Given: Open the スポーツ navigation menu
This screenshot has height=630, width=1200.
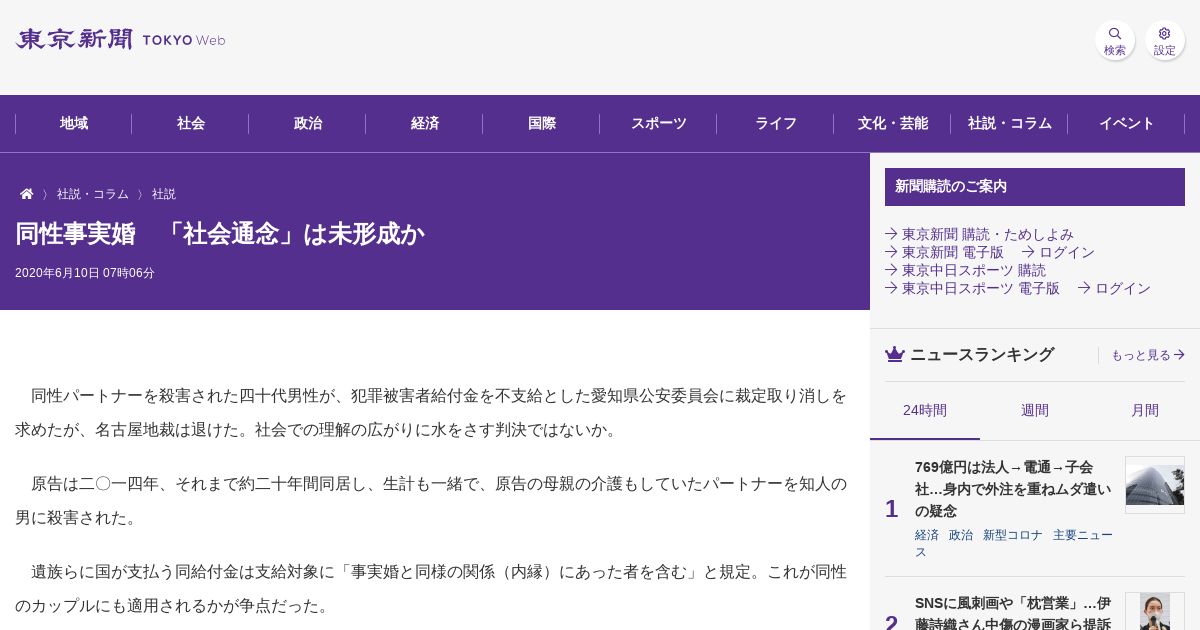Looking at the screenshot, I should (659, 123).
